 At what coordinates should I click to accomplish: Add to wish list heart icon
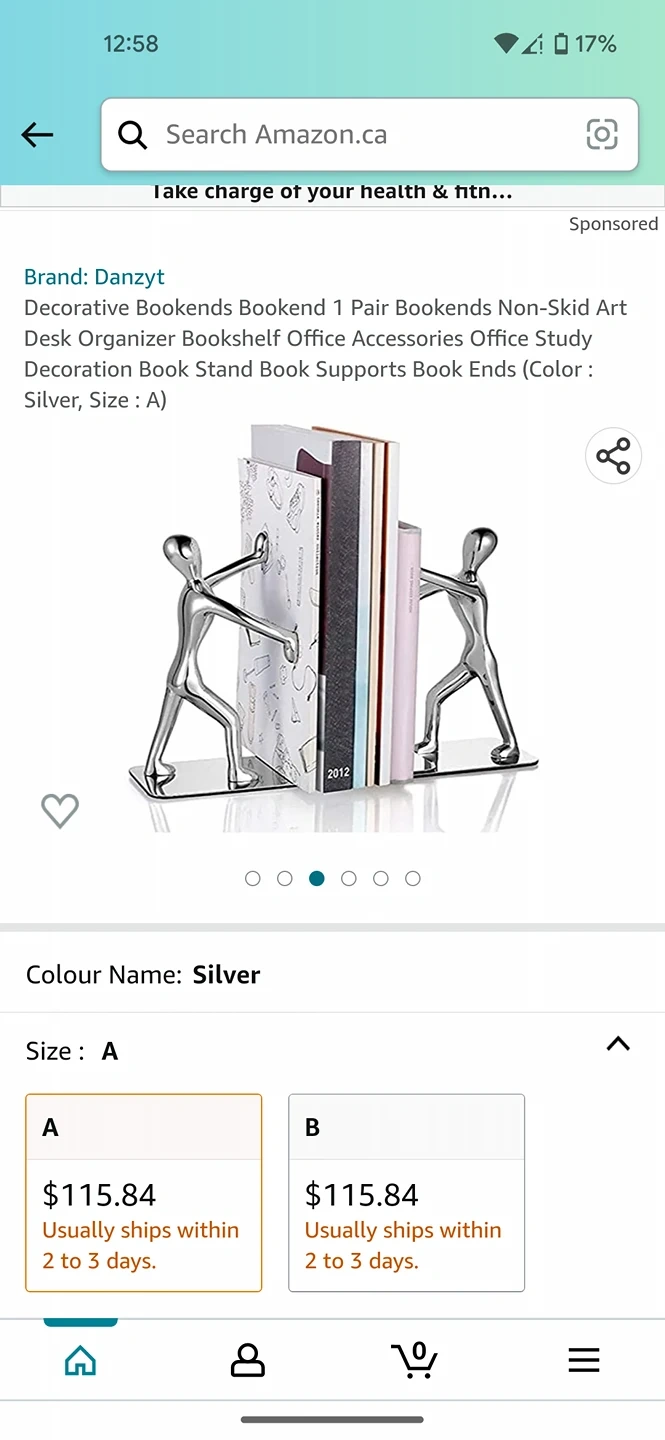pyautogui.click(x=60, y=810)
